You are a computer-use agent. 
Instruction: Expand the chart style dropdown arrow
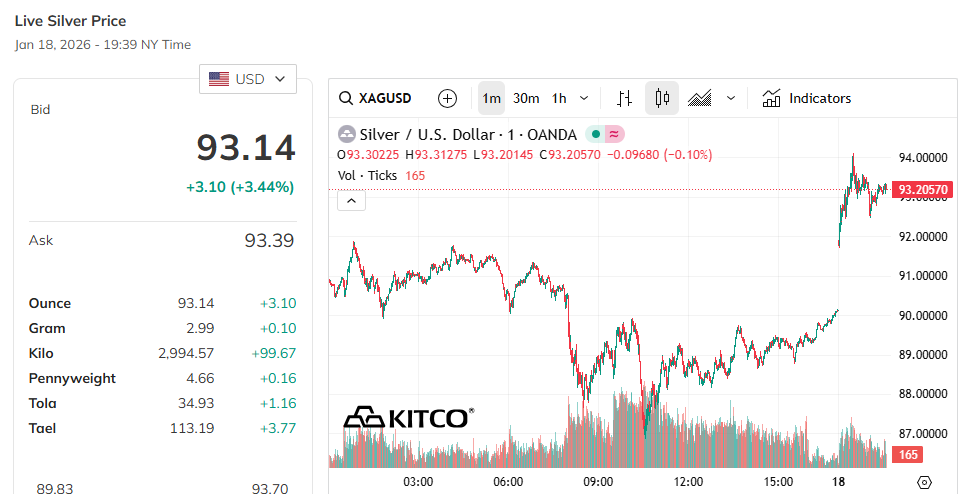coord(731,98)
